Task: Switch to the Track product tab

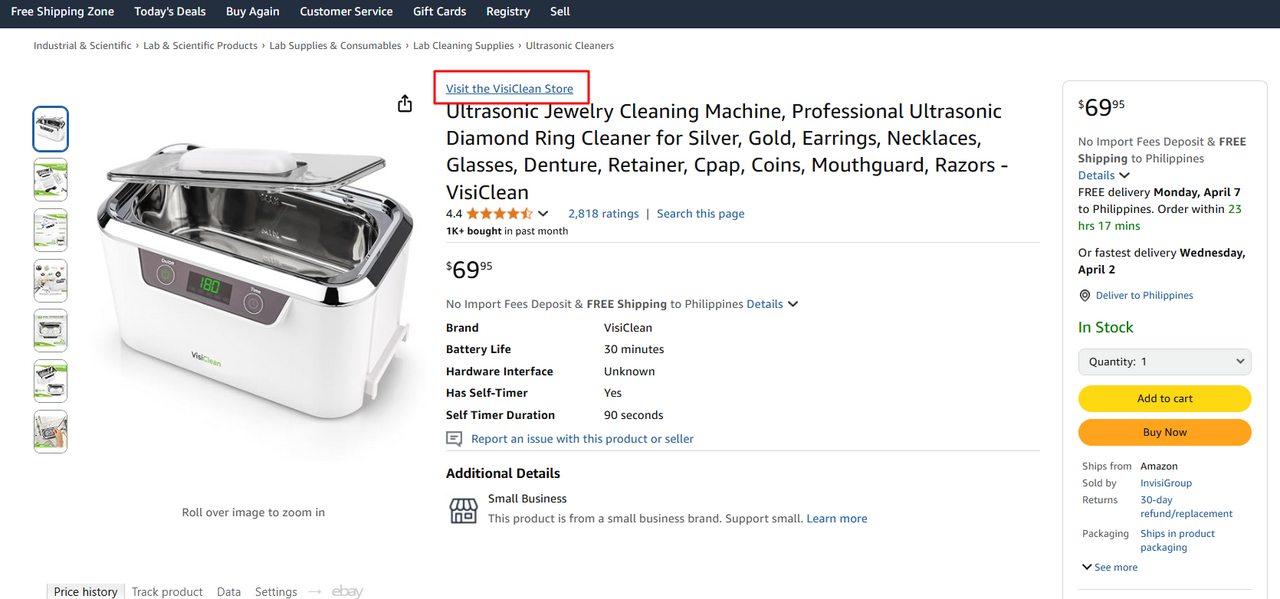Action: coord(167,591)
